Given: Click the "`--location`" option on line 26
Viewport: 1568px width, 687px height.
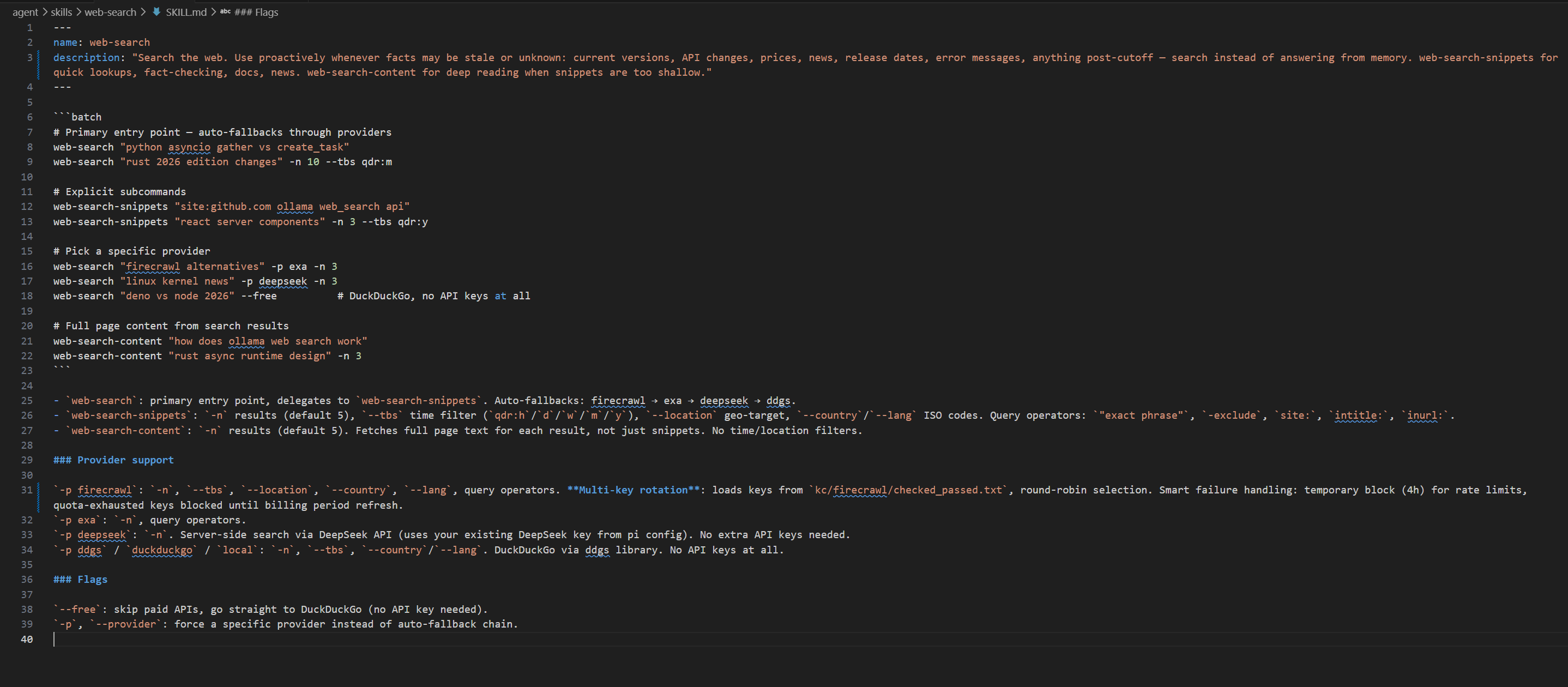Looking at the screenshot, I should point(682,415).
